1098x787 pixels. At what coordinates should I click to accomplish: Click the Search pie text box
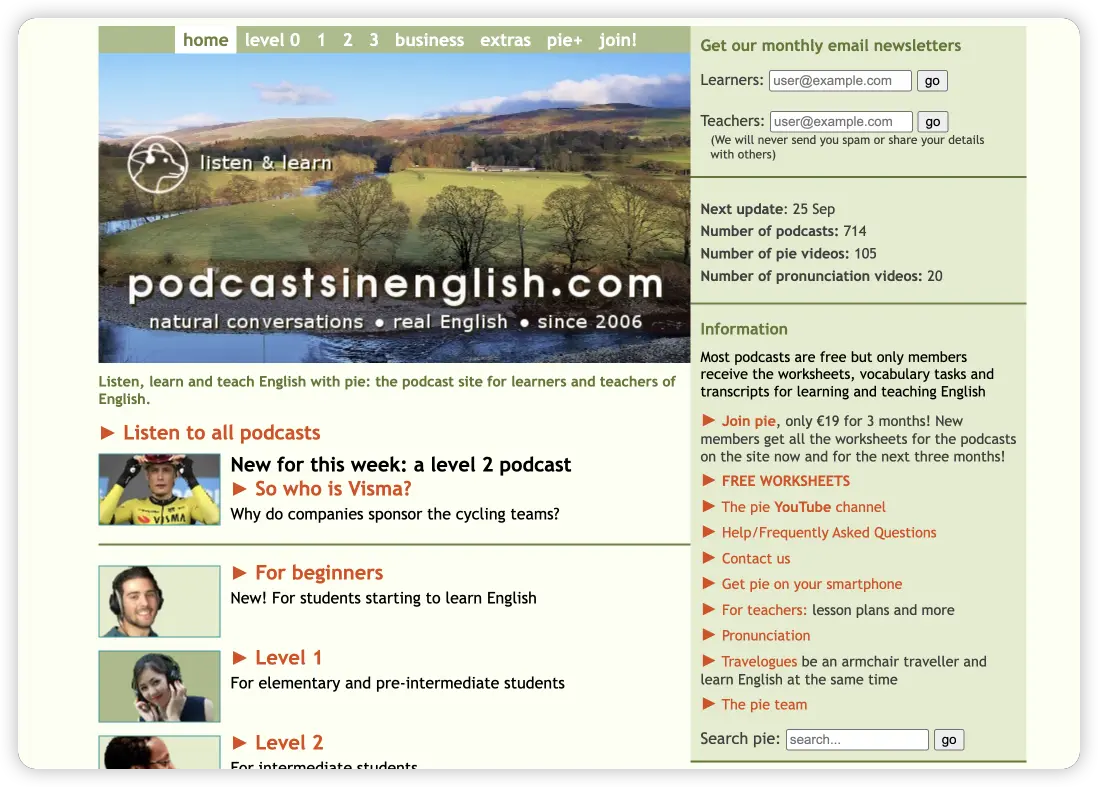(x=857, y=740)
